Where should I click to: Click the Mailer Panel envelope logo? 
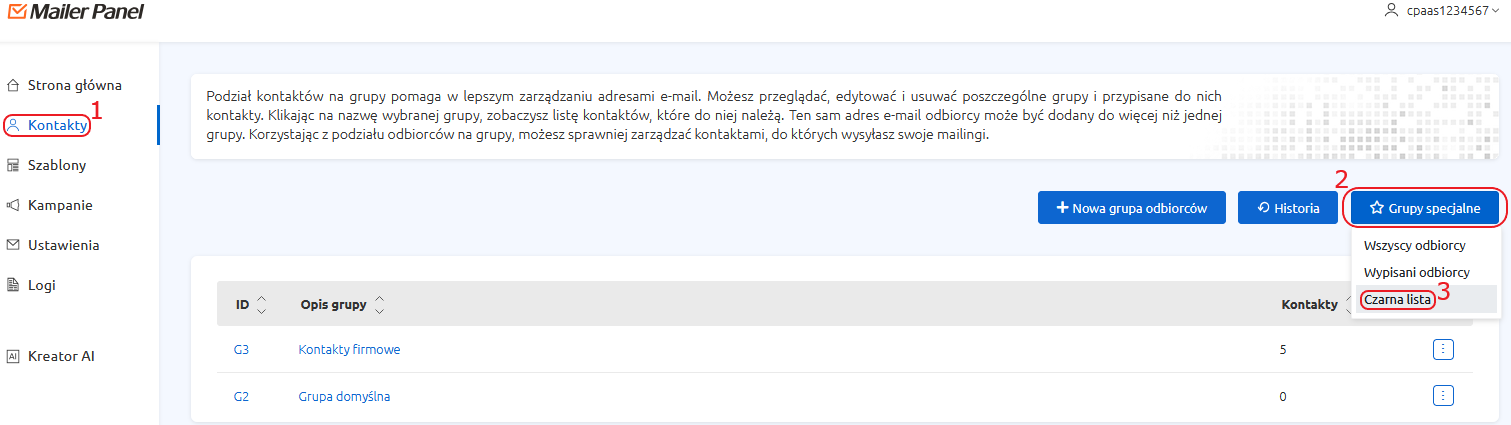(x=15, y=12)
